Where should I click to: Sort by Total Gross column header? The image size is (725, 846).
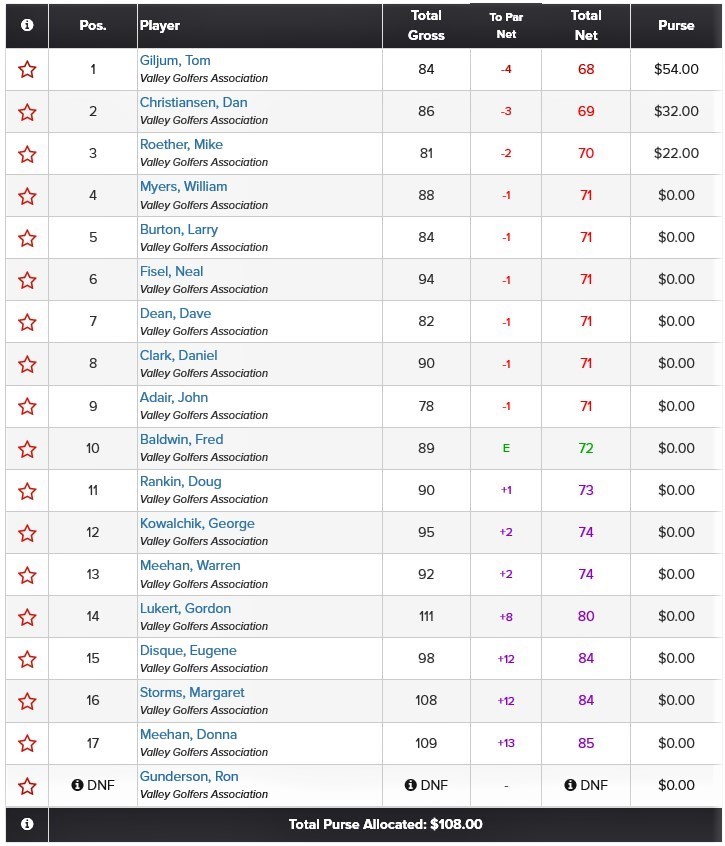pyautogui.click(x=426, y=25)
